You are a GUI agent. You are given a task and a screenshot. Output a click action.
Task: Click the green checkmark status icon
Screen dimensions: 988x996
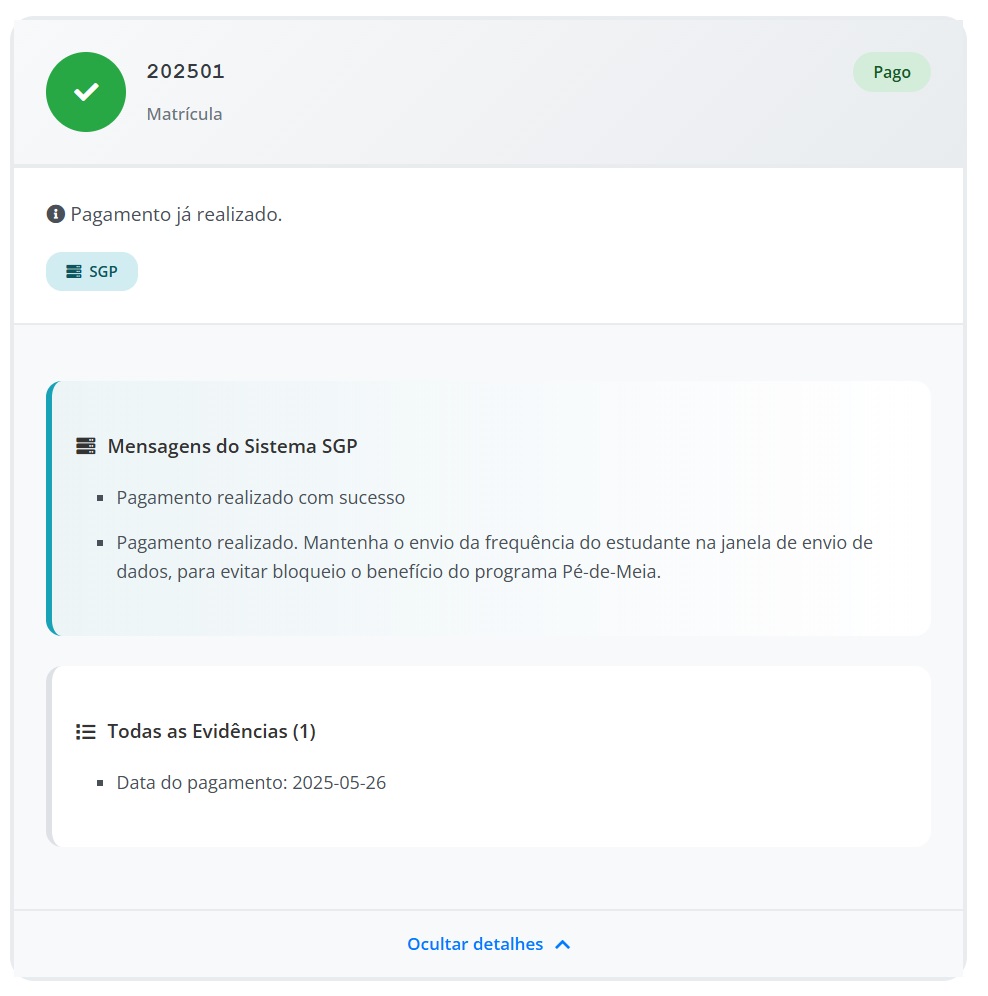pos(86,92)
